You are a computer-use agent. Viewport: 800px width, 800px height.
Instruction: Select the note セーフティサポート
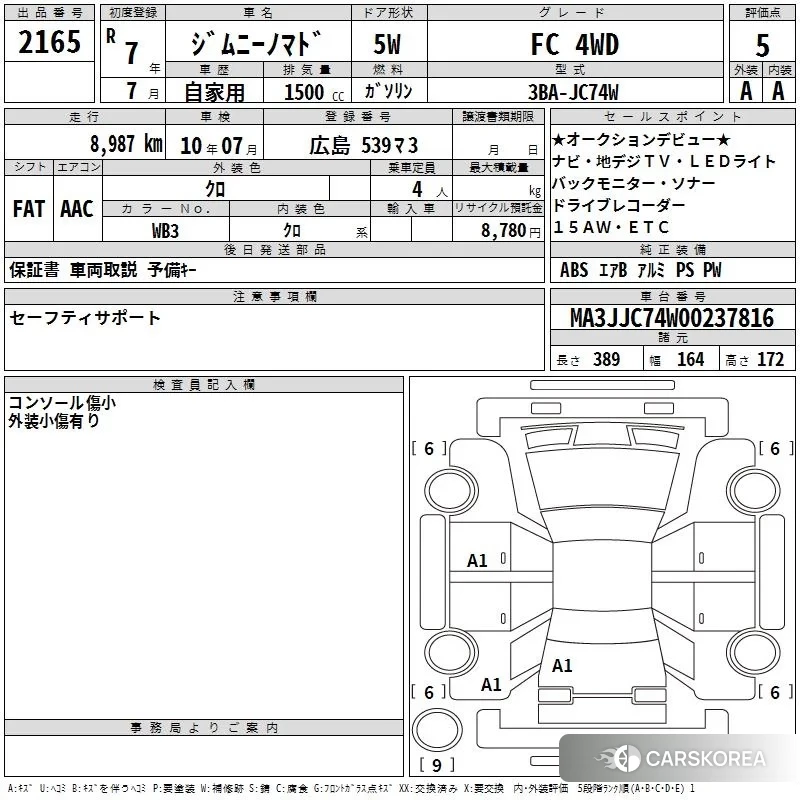click(x=85, y=318)
